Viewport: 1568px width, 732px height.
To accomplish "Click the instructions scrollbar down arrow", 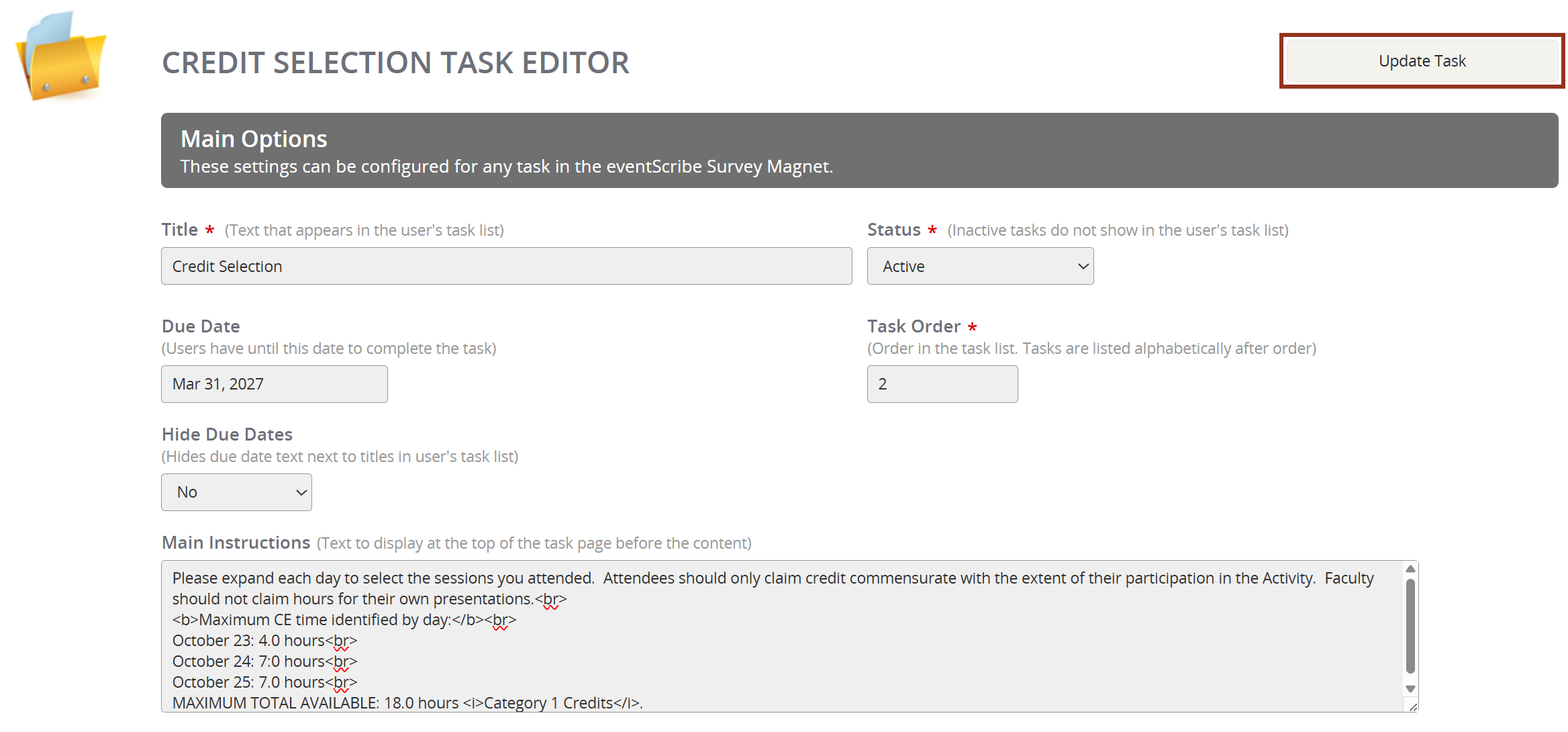I will pyautogui.click(x=1410, y=688).
